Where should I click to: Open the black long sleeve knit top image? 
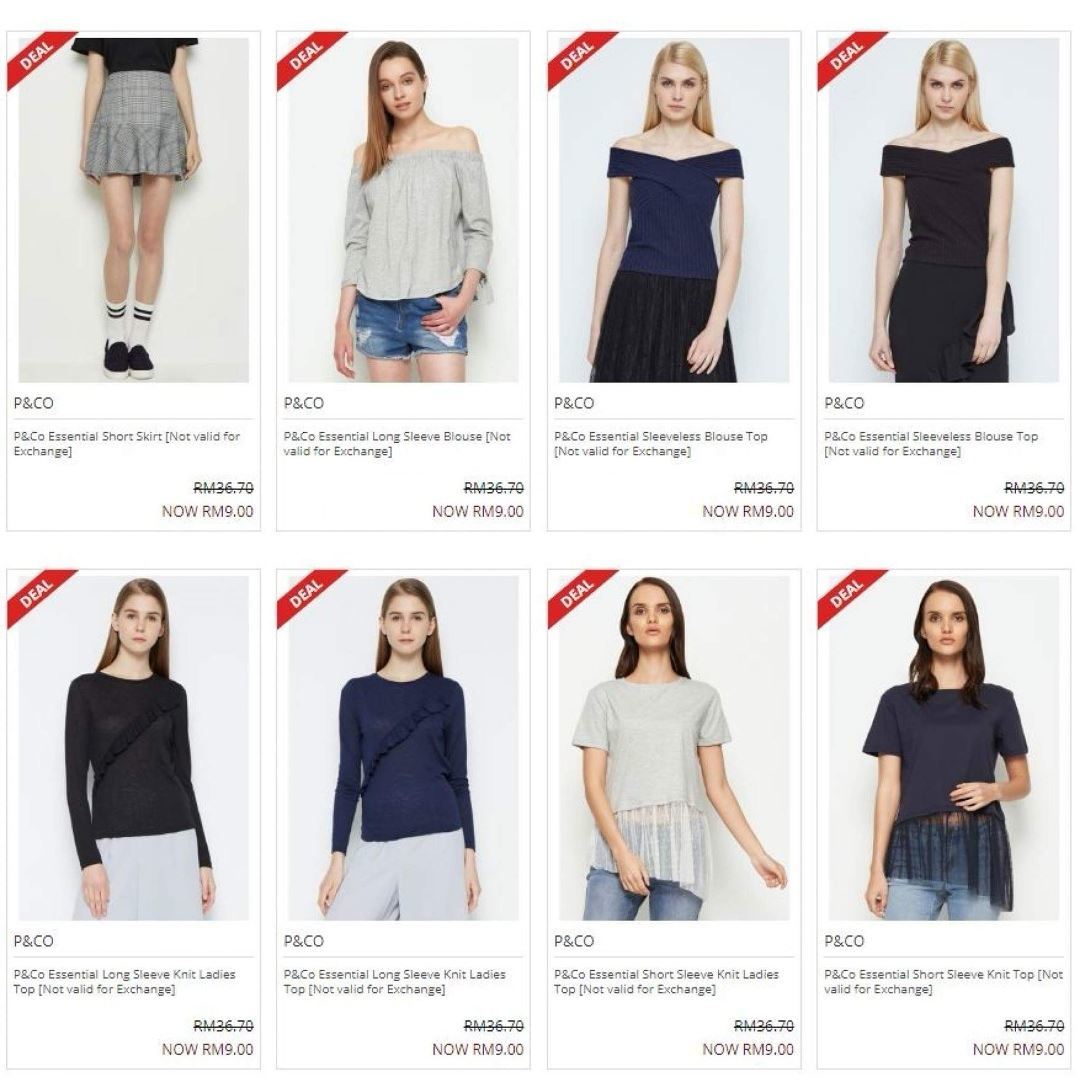click(x=134, y=748)
